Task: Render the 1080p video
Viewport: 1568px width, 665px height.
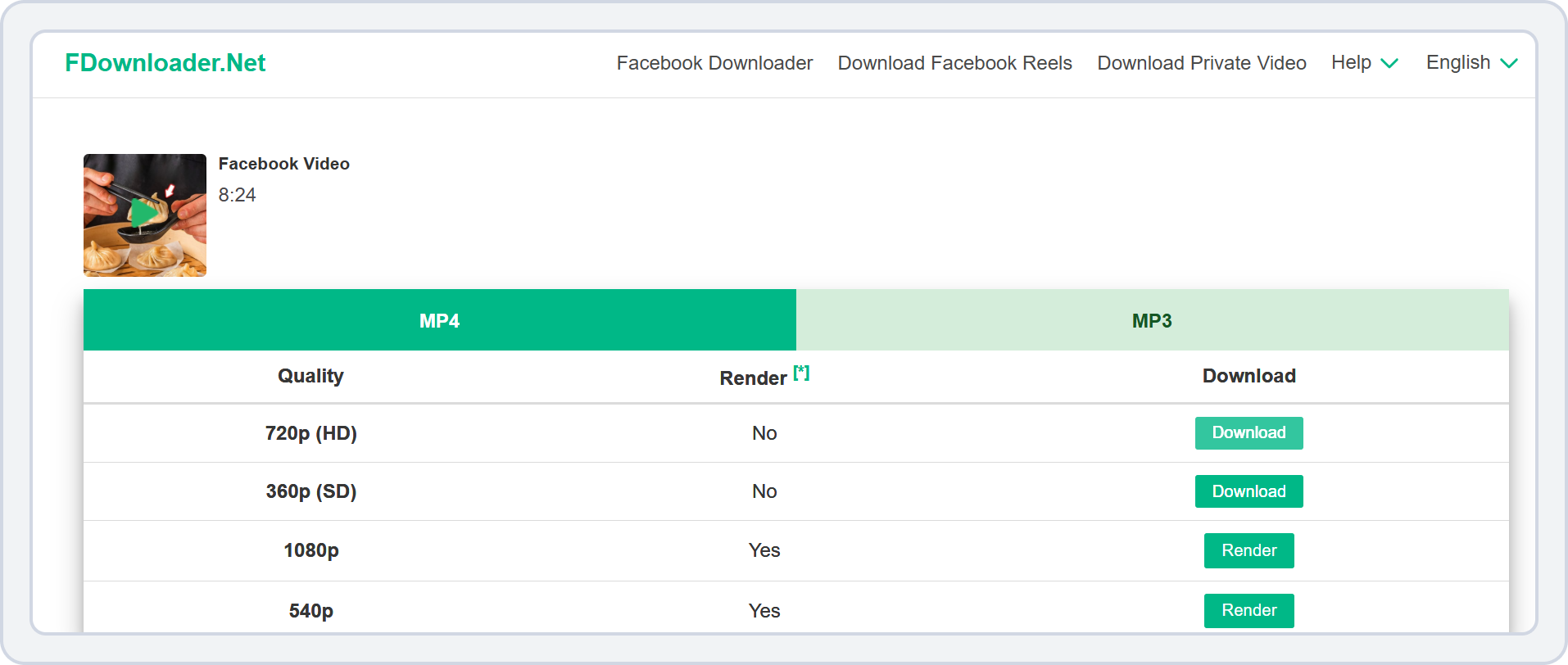Action: 1249,550
